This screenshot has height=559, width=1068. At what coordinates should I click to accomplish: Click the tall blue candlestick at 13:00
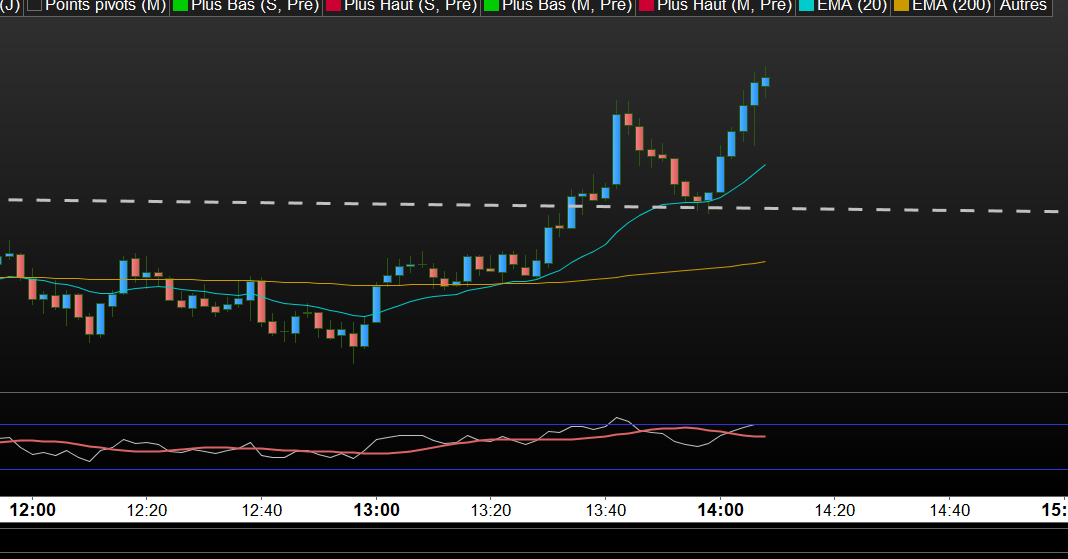point(377,304)
